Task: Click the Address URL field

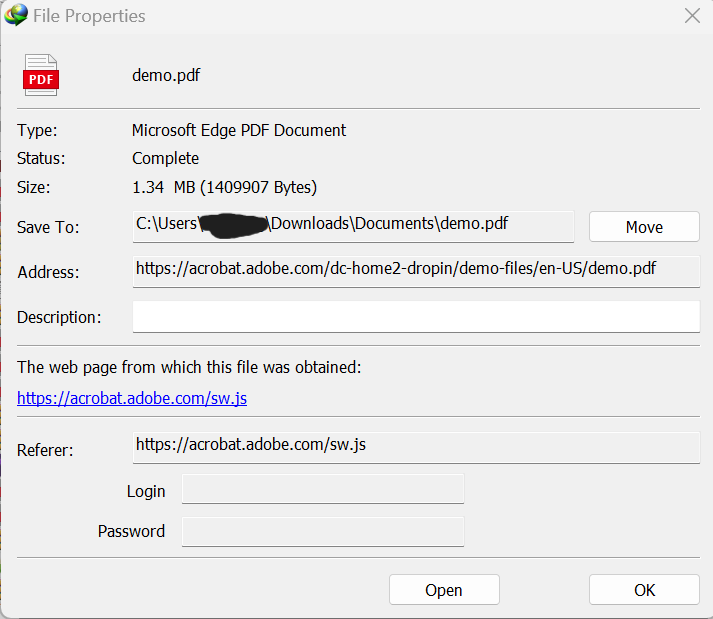Action: click(416, 271)
